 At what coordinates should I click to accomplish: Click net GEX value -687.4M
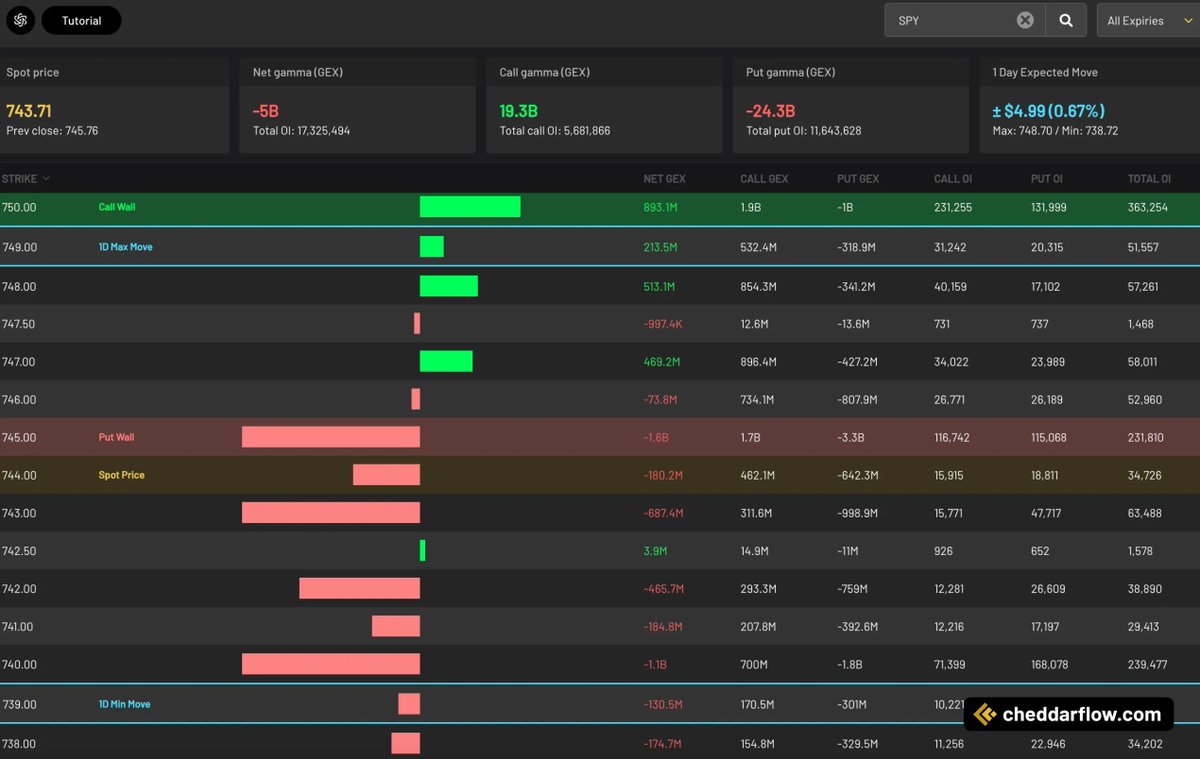coord(663,513)
